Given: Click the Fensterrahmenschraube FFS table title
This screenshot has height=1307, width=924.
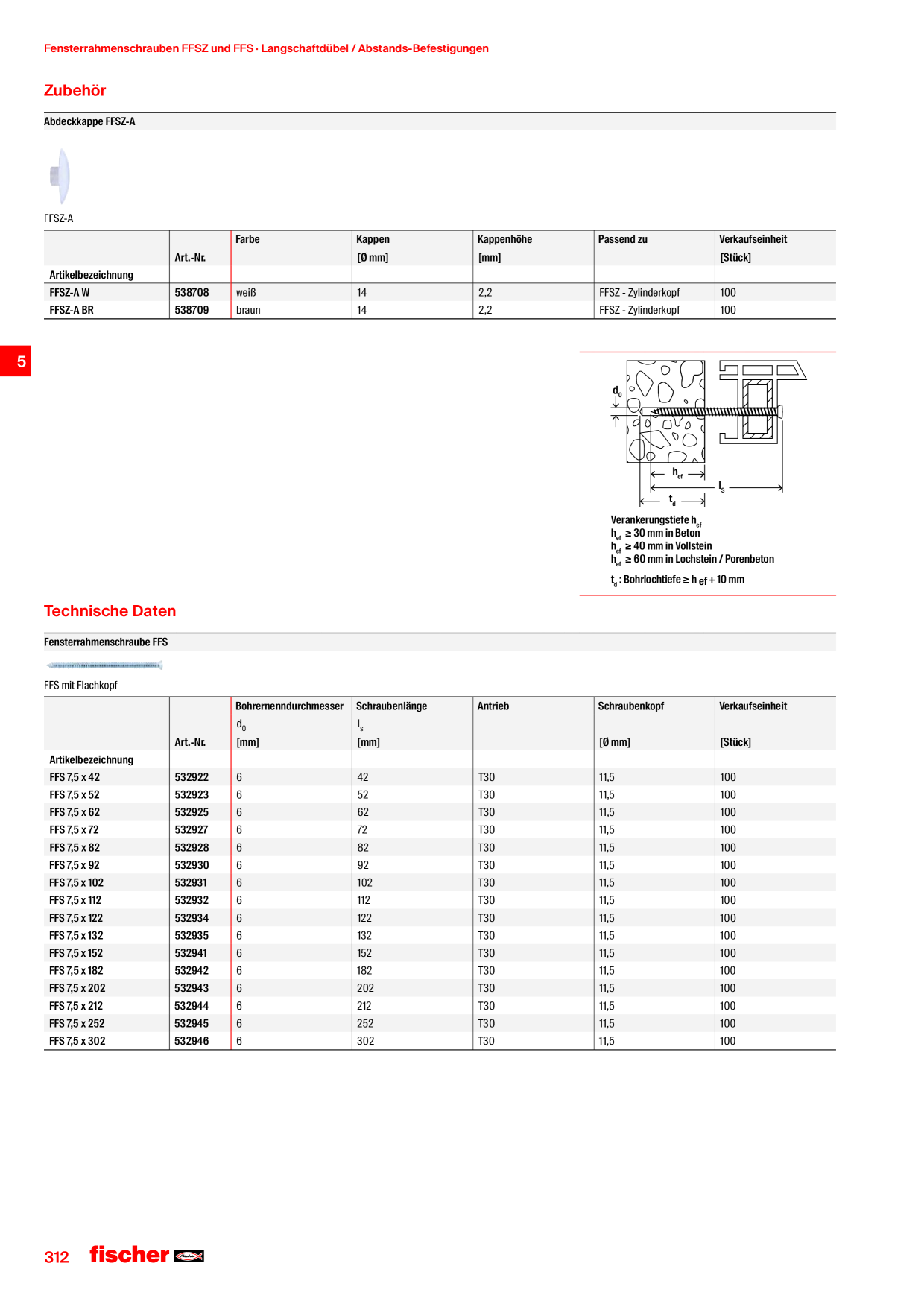Looking at the screenshot, I should [106, 642].
